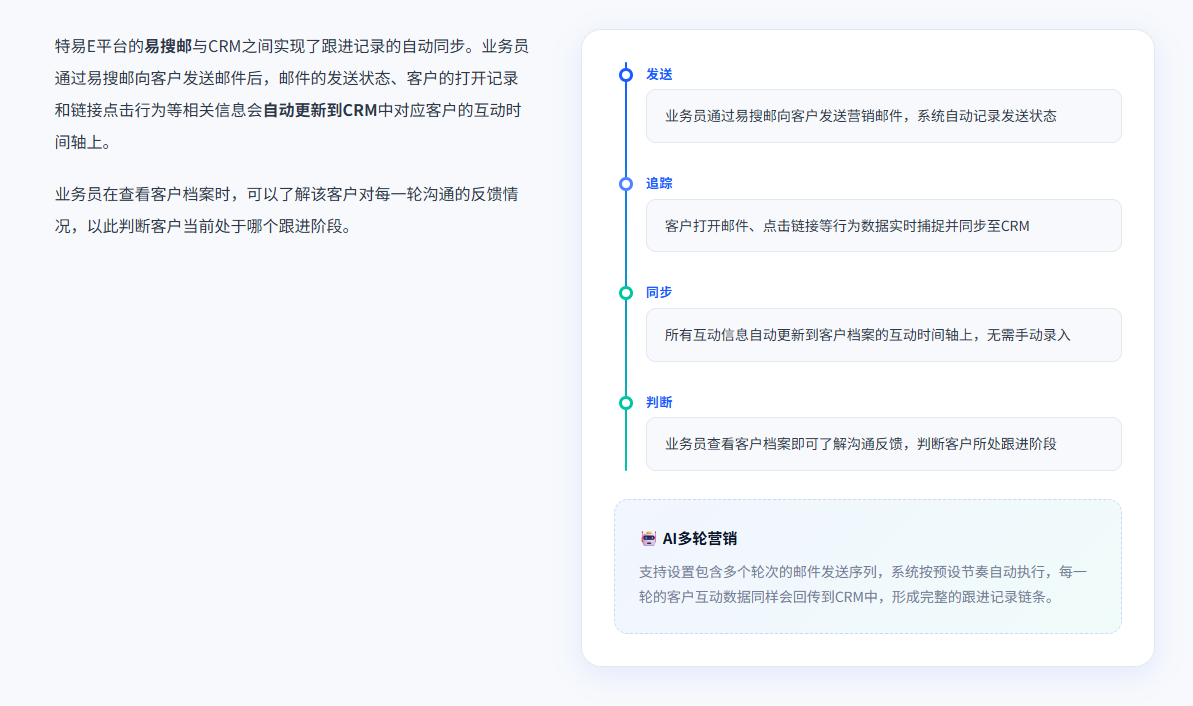Select the 发送 step heading
The image size is (1193, 706).
click(x=659, y=75)
